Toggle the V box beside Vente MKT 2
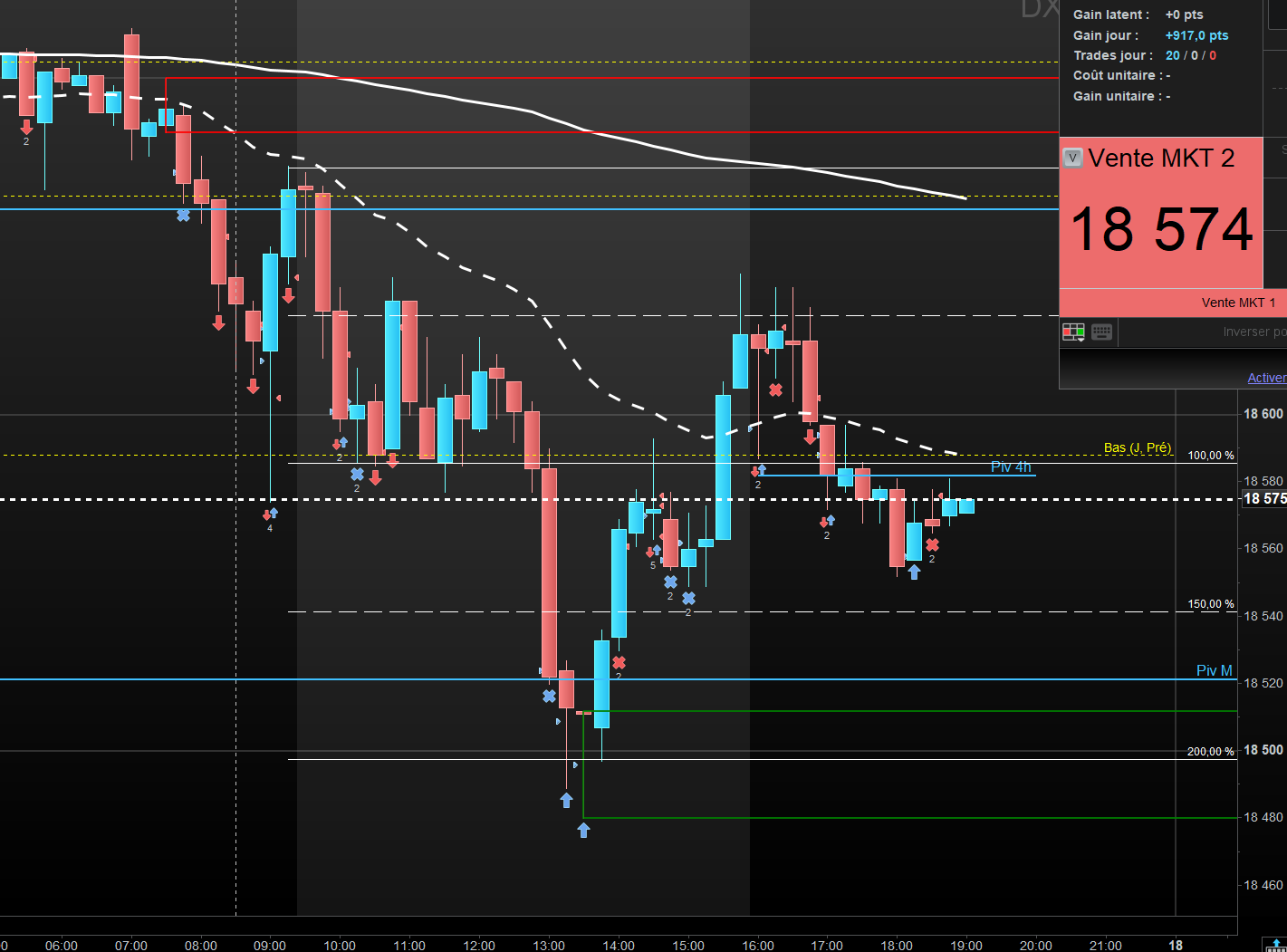Screen dimensions: 1287x952 (1072, 158)
